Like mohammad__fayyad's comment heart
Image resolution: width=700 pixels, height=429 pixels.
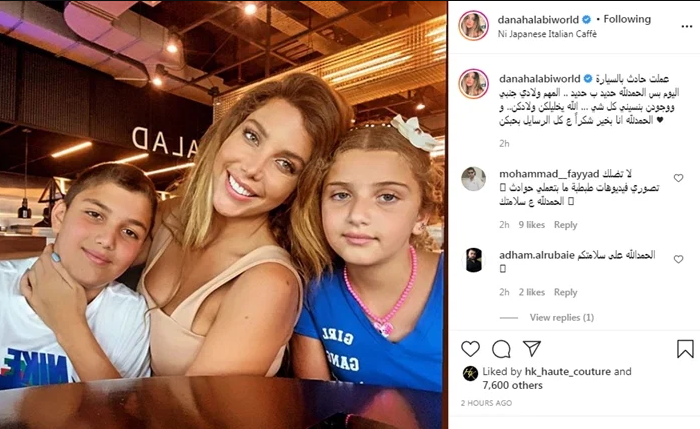point(679,178)
